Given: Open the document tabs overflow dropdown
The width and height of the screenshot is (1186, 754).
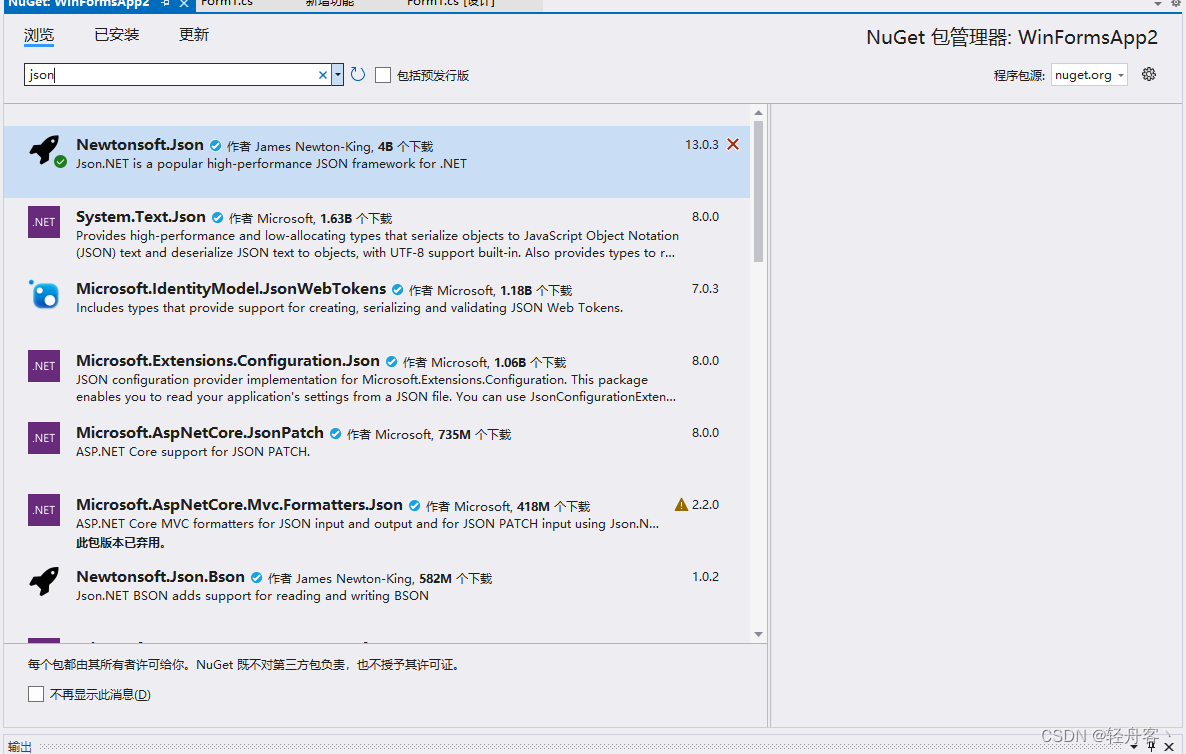Looking at the screenshot, I should (1158, 4).
